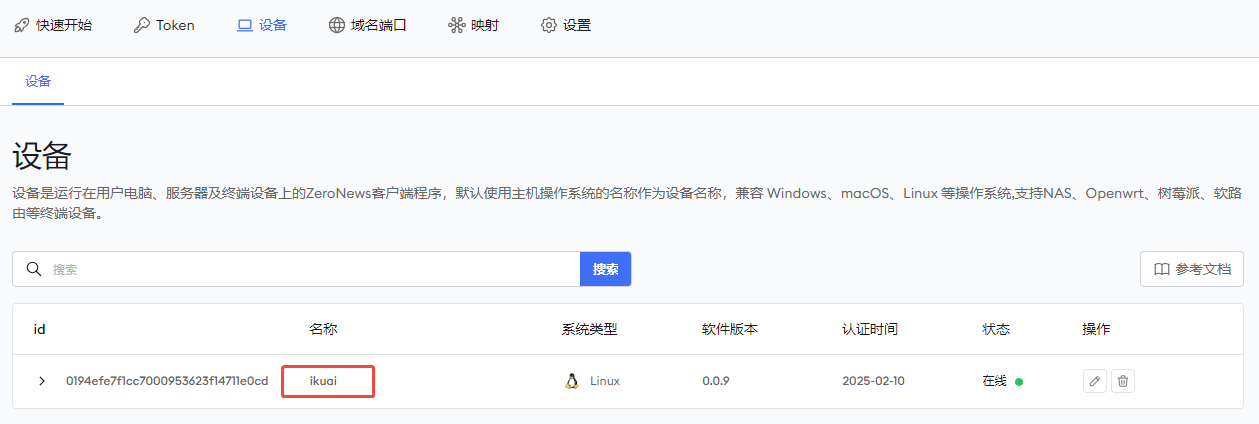1259x424 pixels.
Task: Click the Linux system type text
Action: tap(605, 381)
